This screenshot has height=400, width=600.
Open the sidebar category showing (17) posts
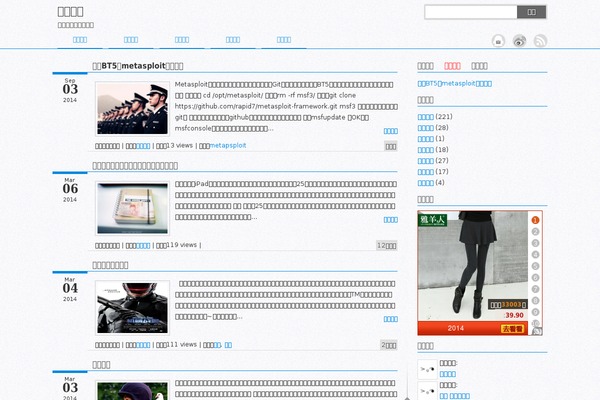pos(426,172)
